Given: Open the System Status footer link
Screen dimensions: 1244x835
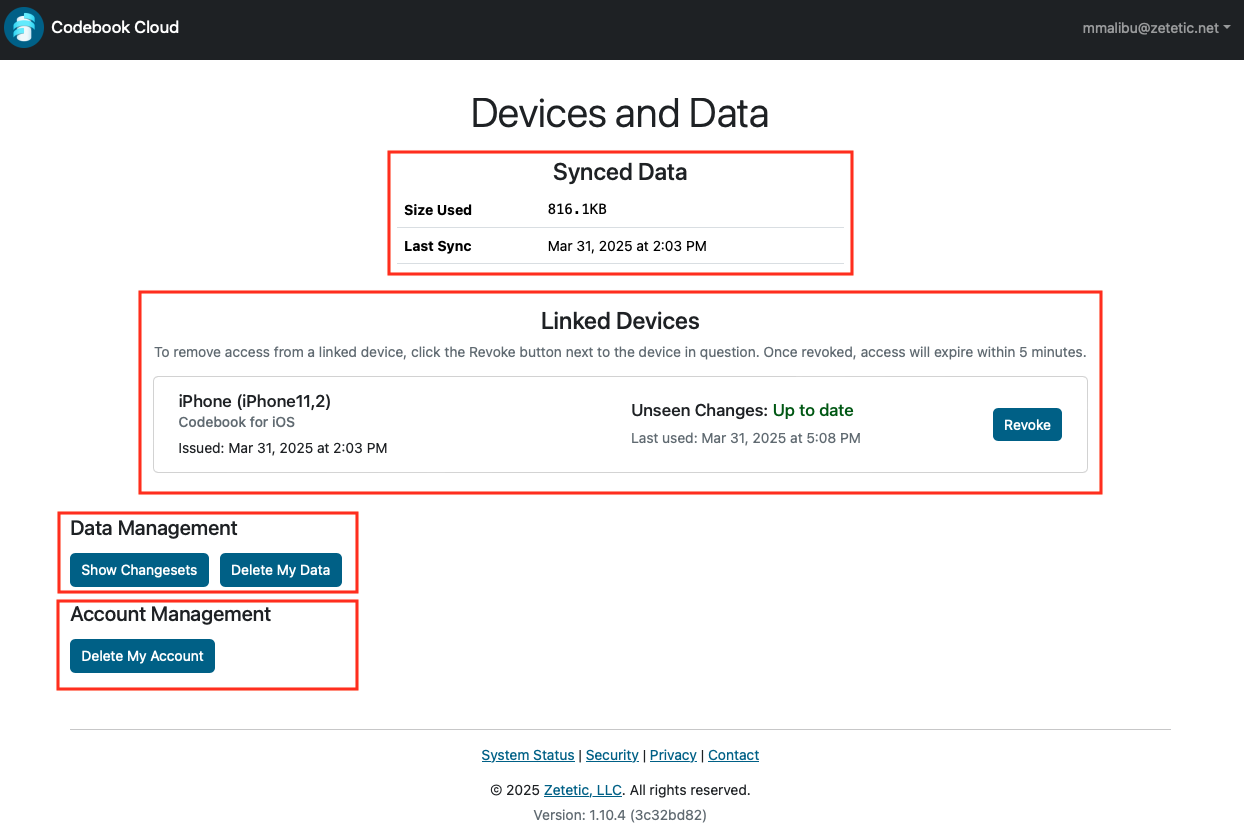Looking at the screenshot, I should 528,755.
